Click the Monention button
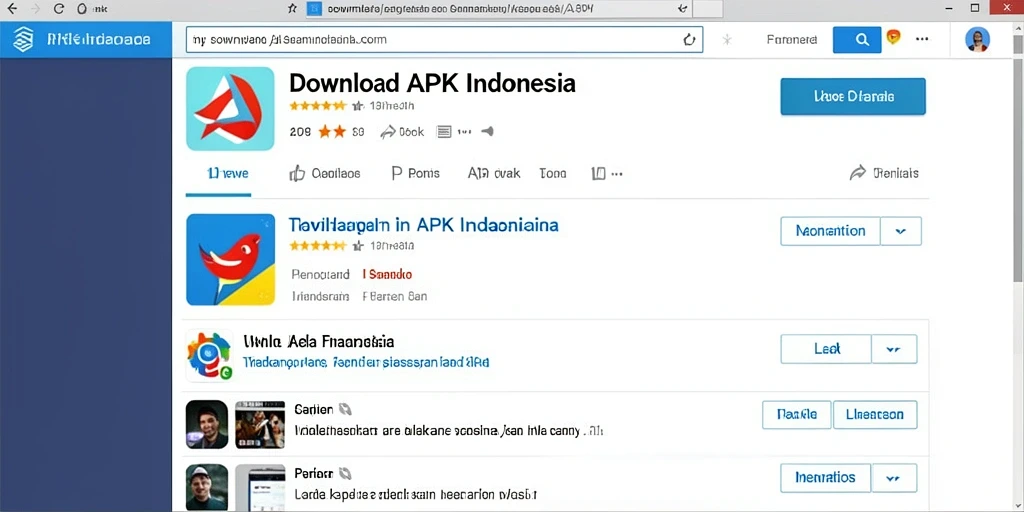1024x512 pixels. [830, 231]
